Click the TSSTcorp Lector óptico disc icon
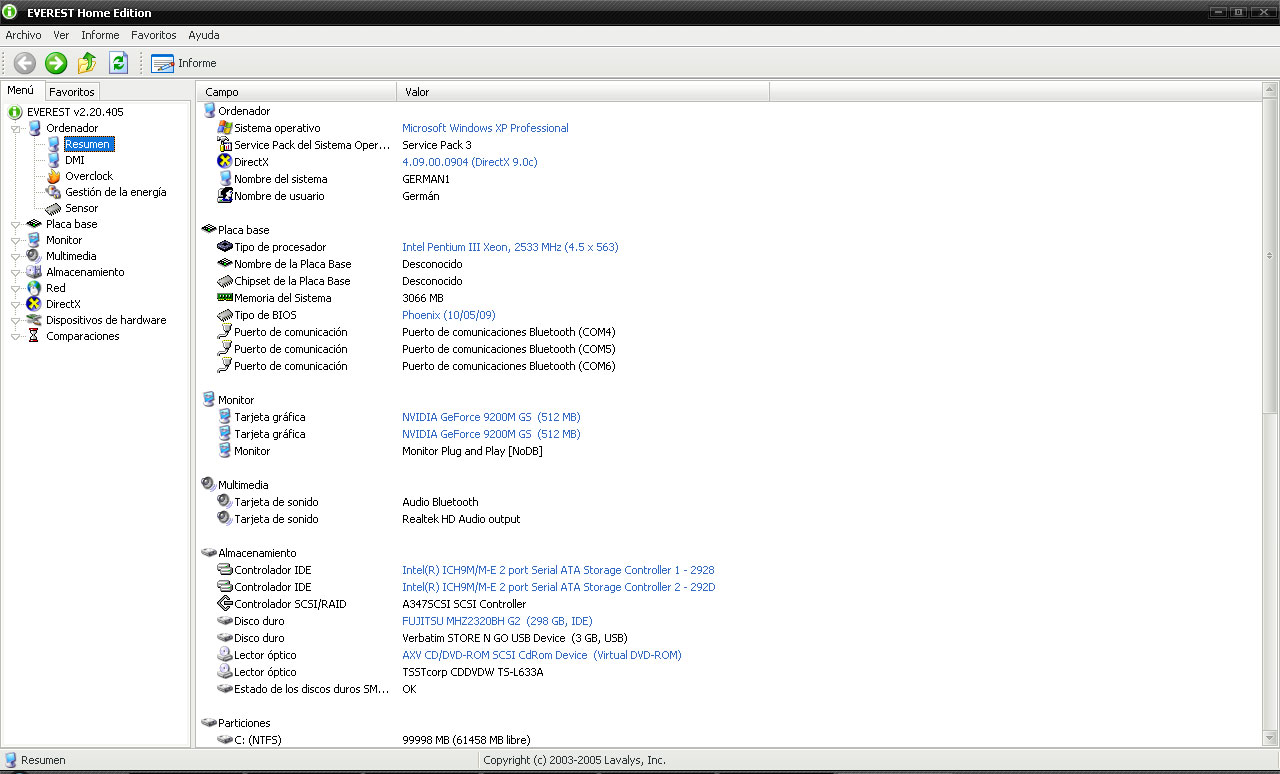 pyautogui.click(x=225, y=672)
